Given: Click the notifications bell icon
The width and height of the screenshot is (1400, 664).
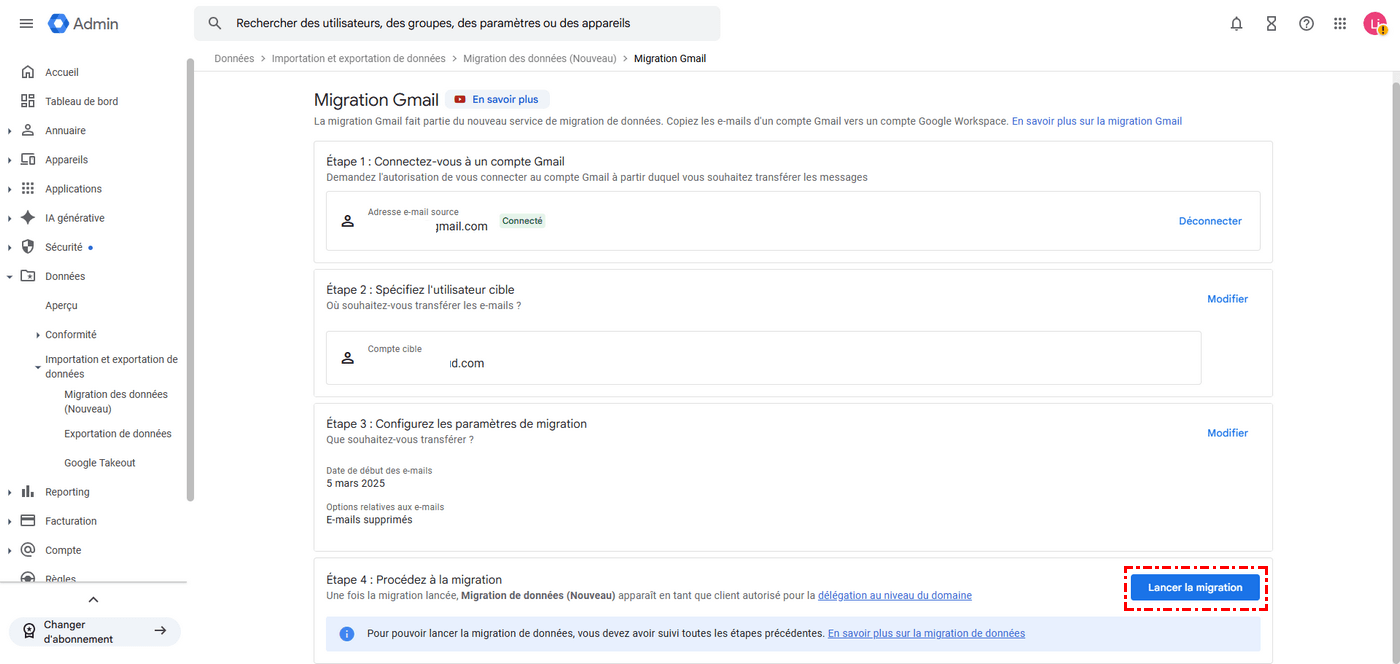Looking at the screenshot, I should [x=1237, y=23].
